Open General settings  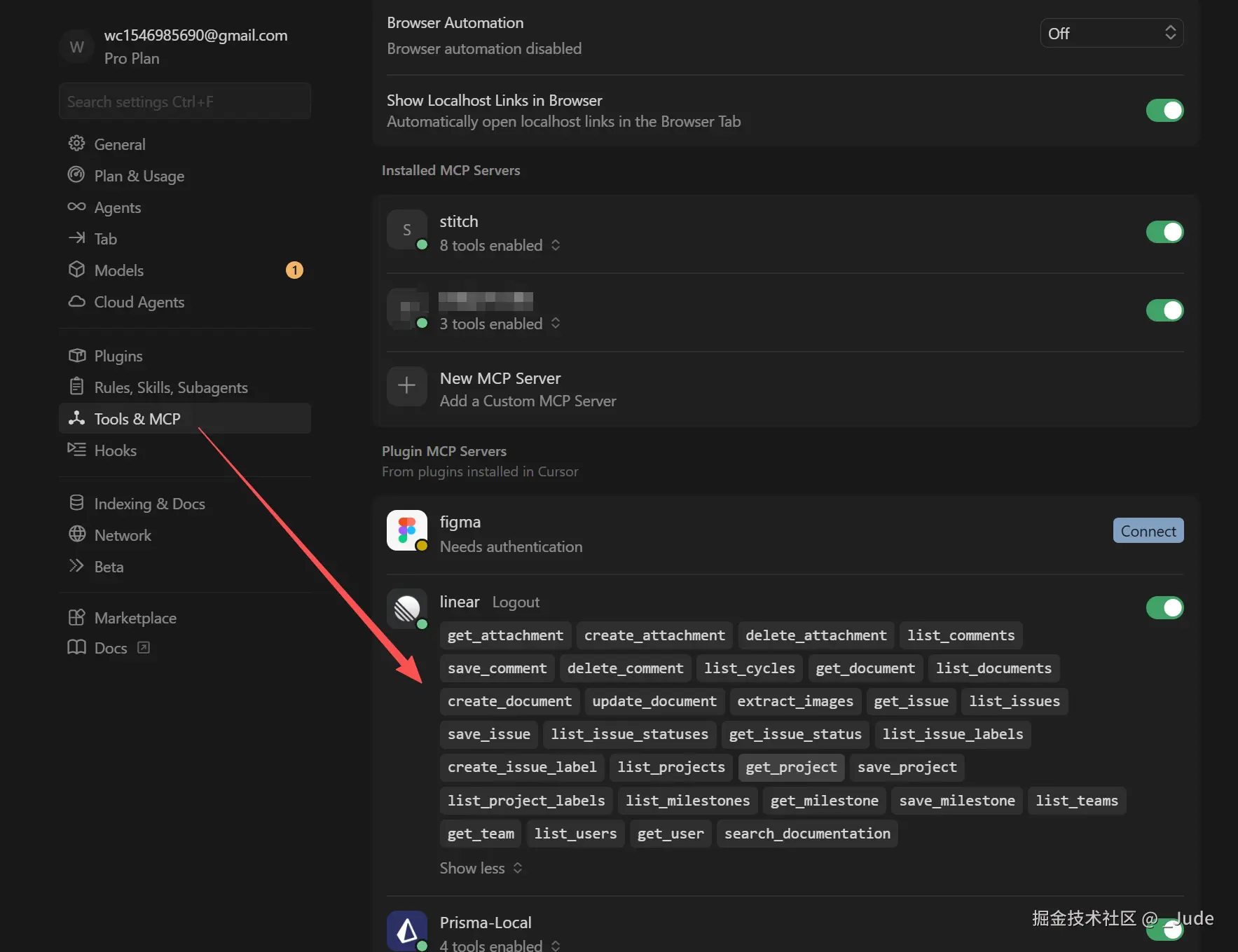[185, 144]
